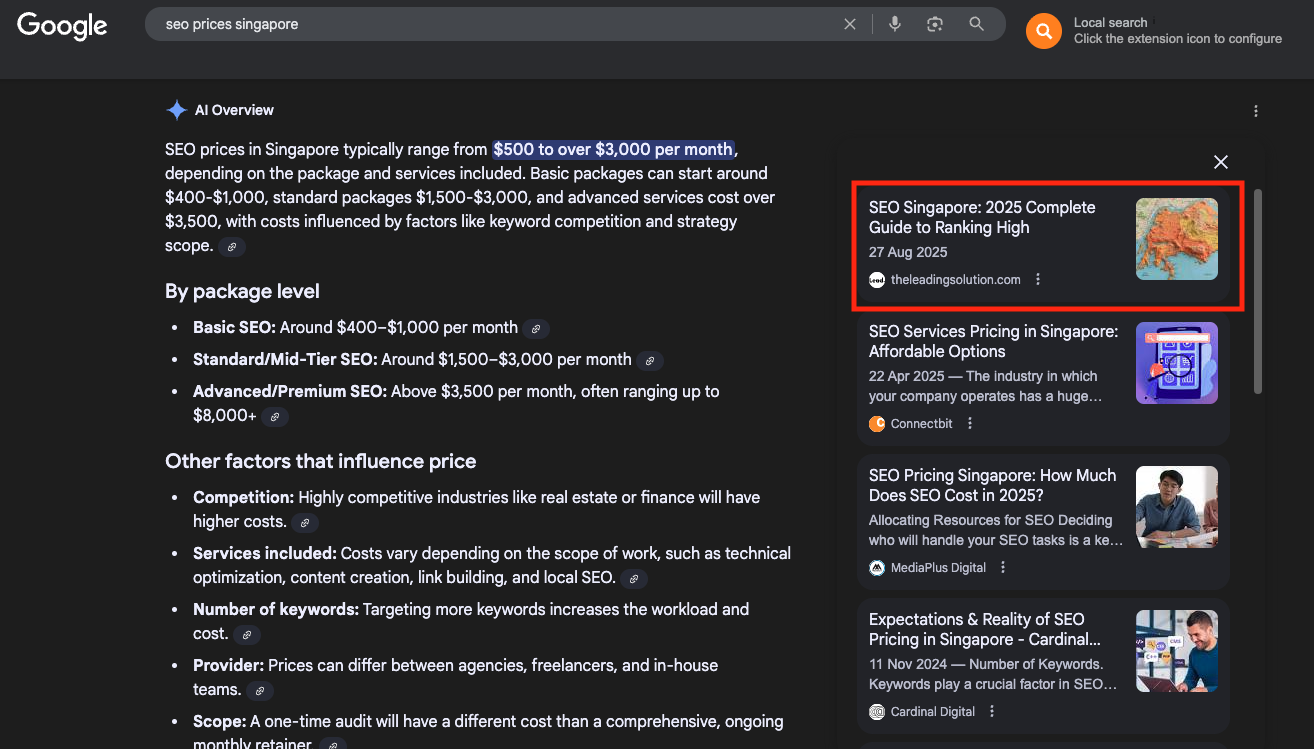Open more options for Cardinal Digital result
The width and height of the screenshot is (1314, 749).
click(x=992, y=712)
